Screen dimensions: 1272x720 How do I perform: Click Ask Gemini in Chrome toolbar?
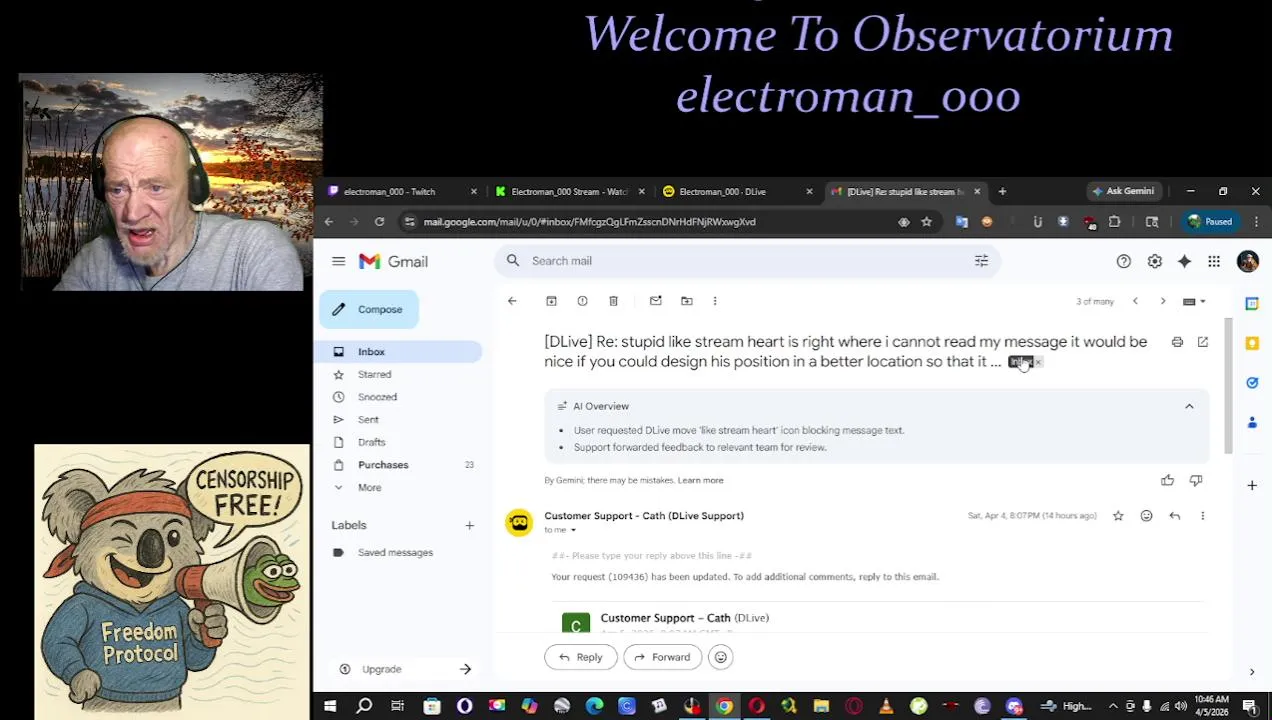tap(1122, 191)
